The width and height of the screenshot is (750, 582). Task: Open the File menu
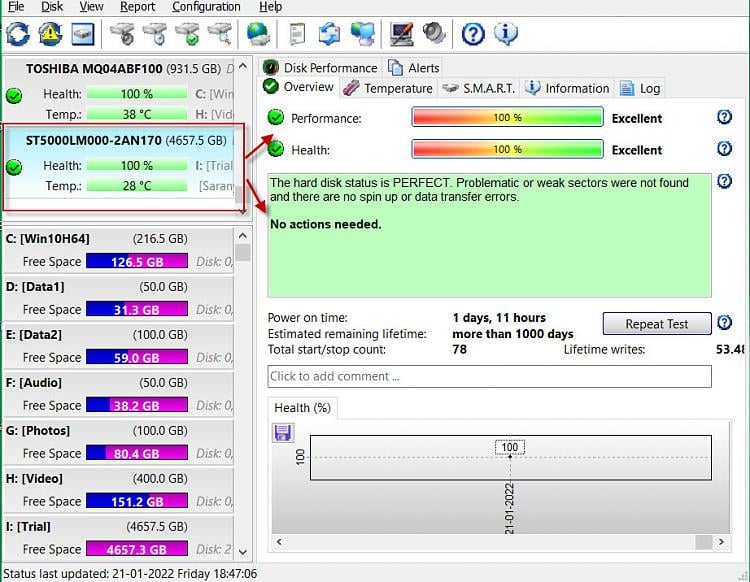point(16,7)
